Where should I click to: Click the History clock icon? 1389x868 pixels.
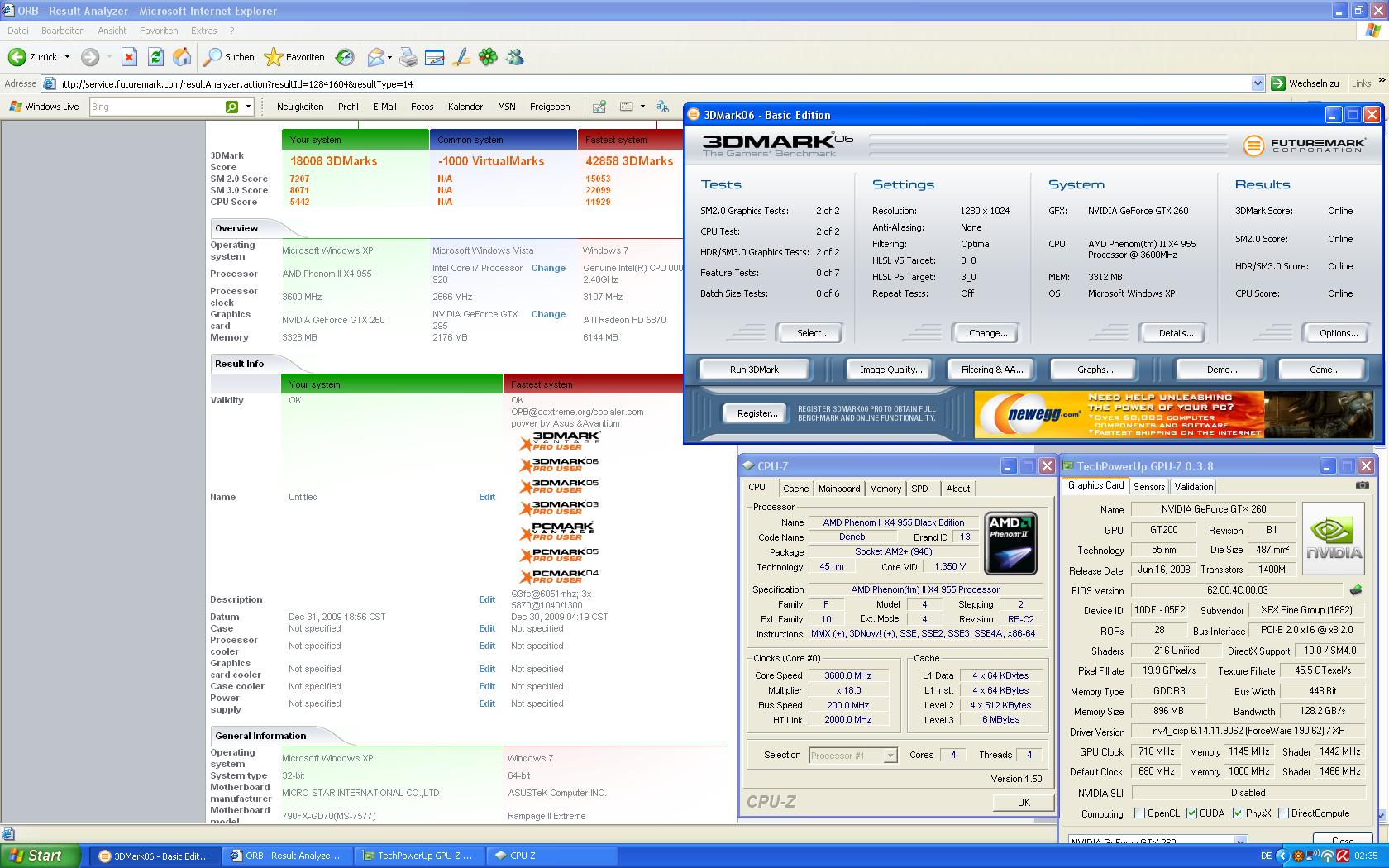point(345,57)
